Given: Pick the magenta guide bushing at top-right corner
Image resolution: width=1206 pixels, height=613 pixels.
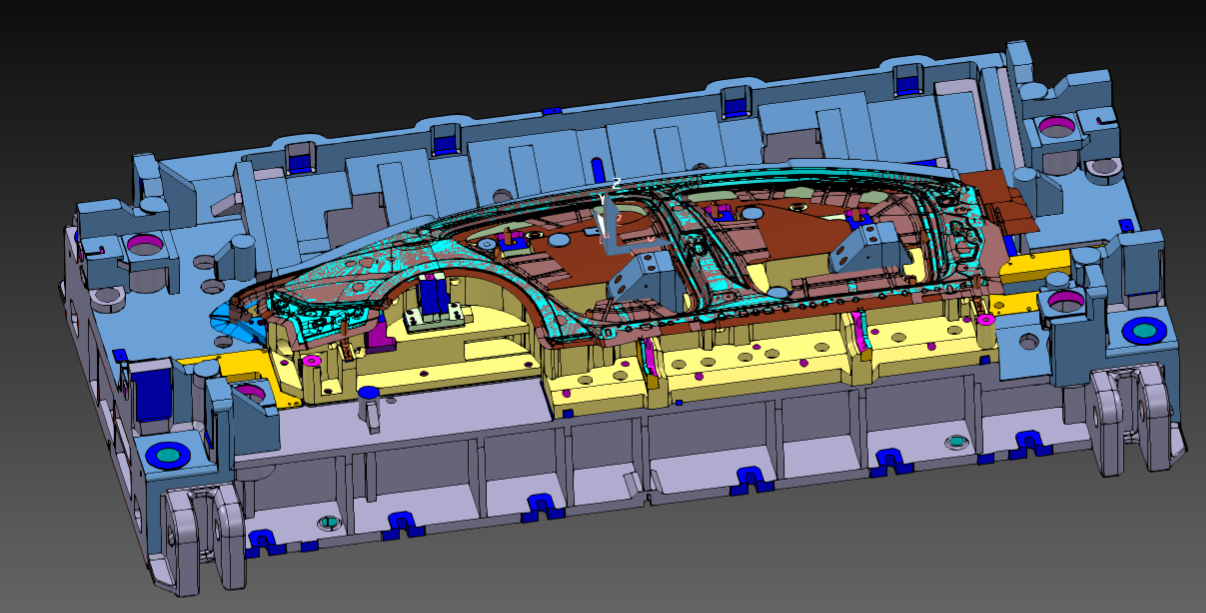Looking at the screenshot, I should click(1056, 127).
